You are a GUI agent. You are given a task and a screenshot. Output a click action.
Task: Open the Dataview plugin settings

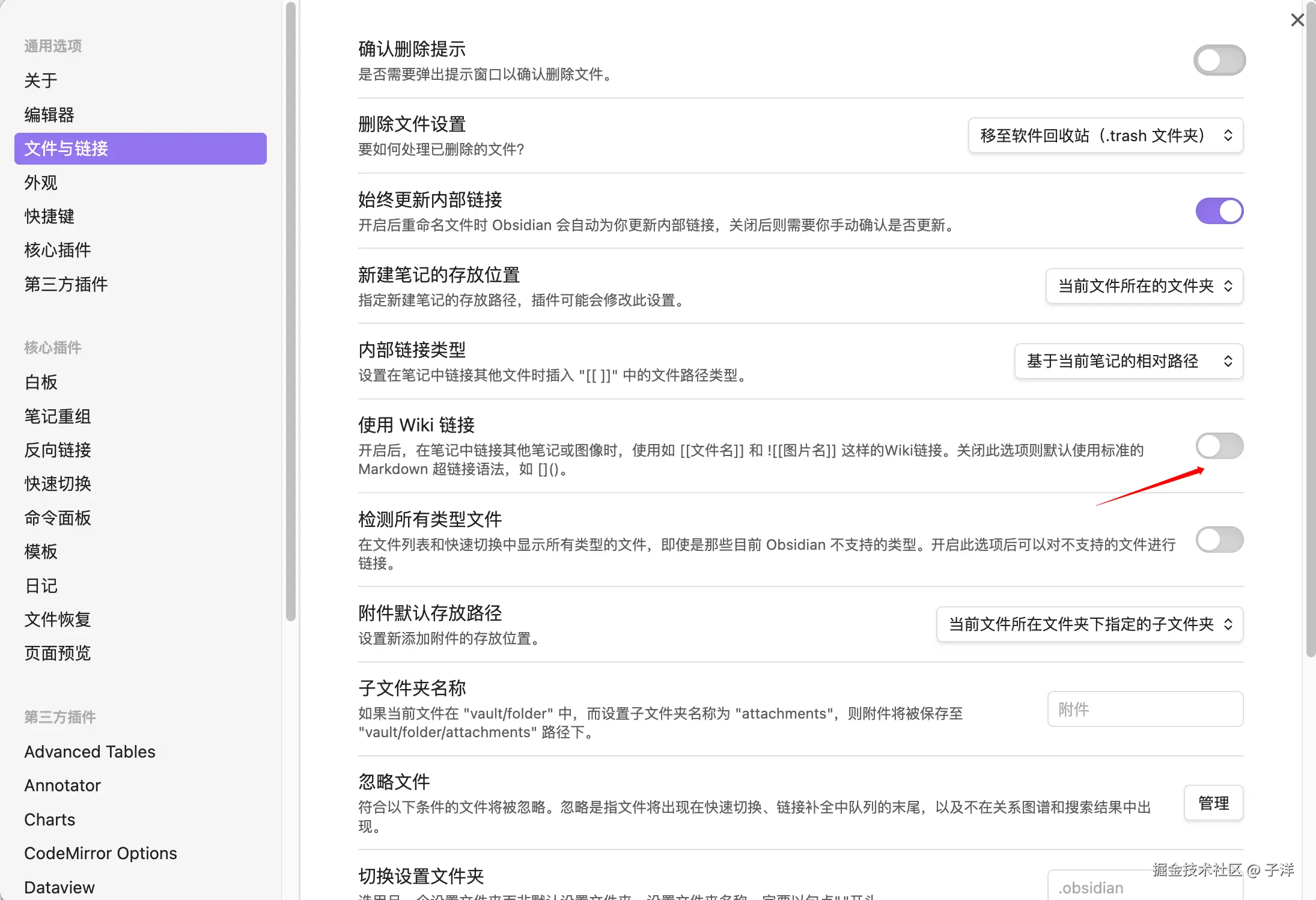pos(59,887)
